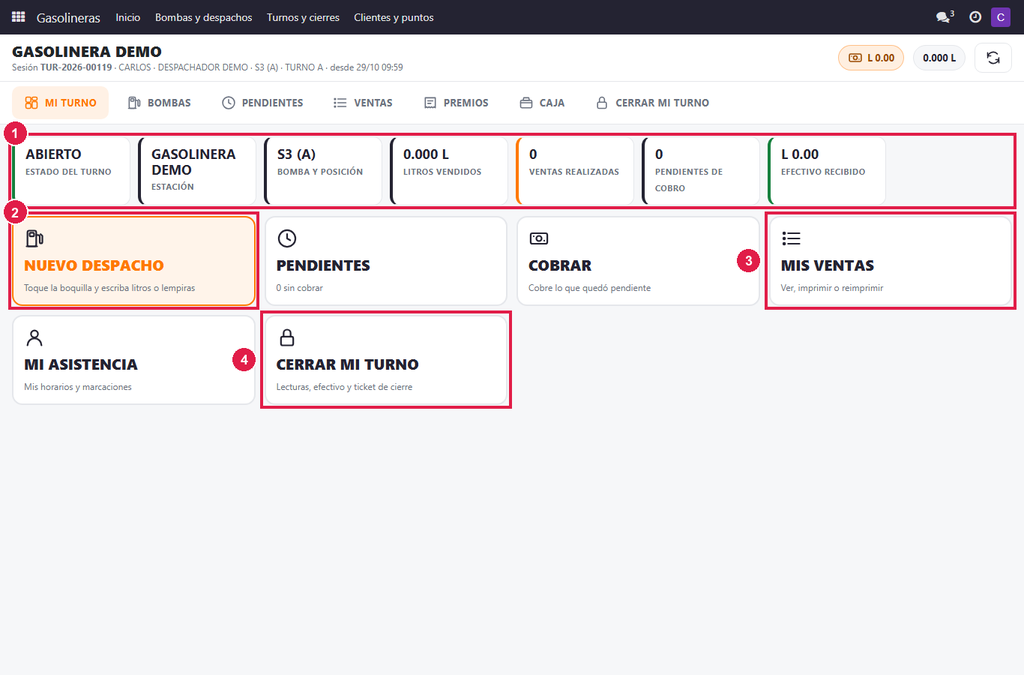Switch to the Bombas tab
Image resolution: width=1024 pixels, height=675 pixels.
(159, 102)
